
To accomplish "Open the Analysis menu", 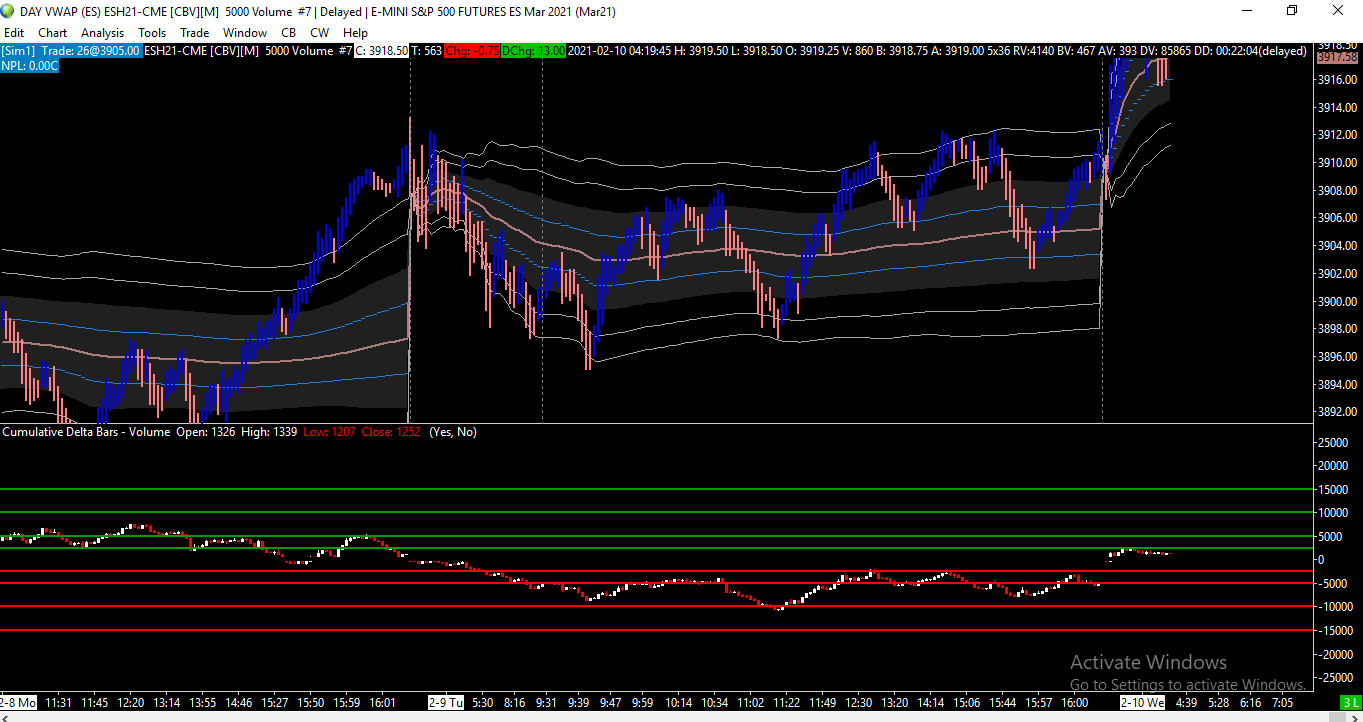I will [102, 33].
